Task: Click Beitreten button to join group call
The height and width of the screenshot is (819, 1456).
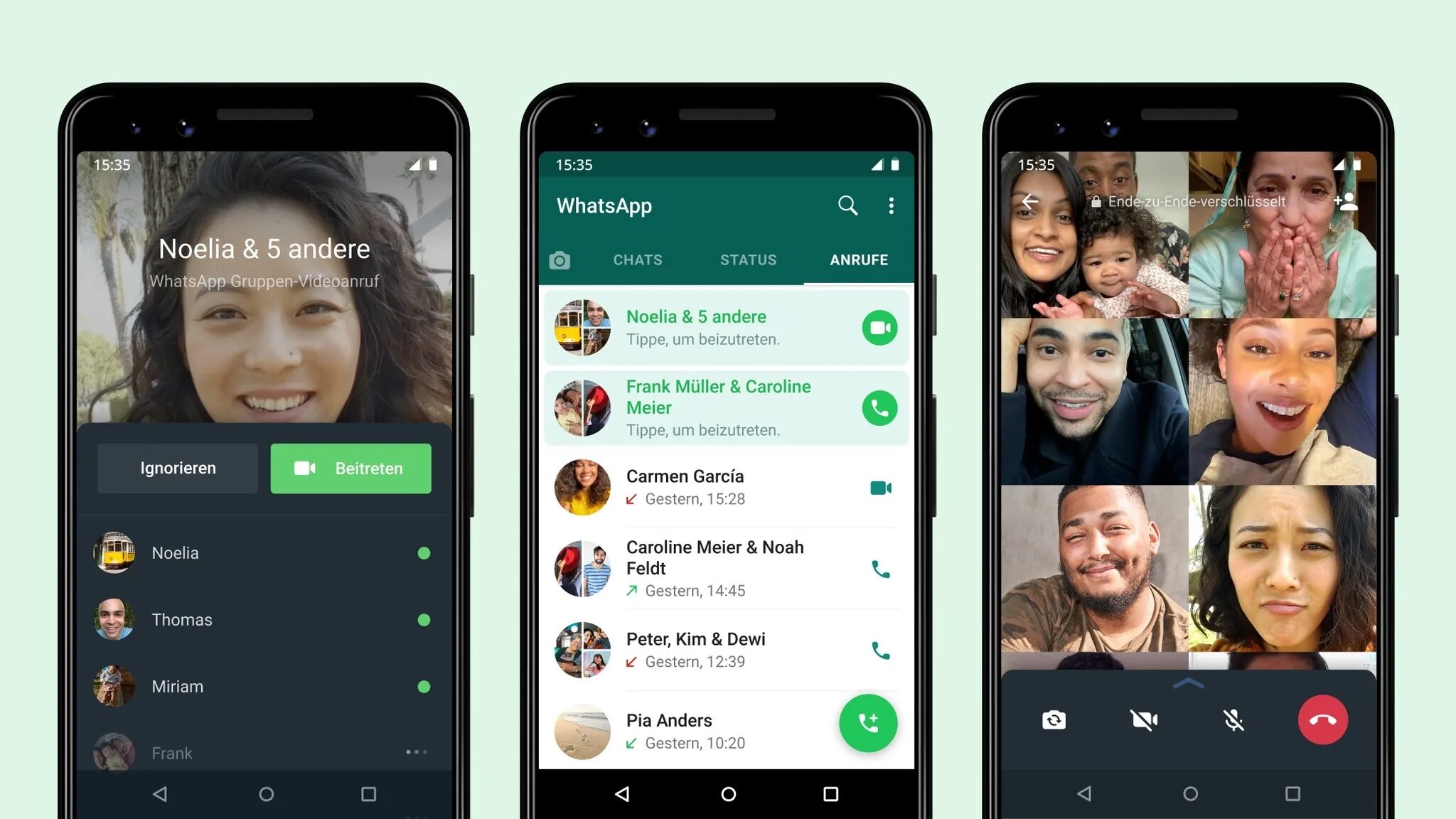Action: pos(350,468)
